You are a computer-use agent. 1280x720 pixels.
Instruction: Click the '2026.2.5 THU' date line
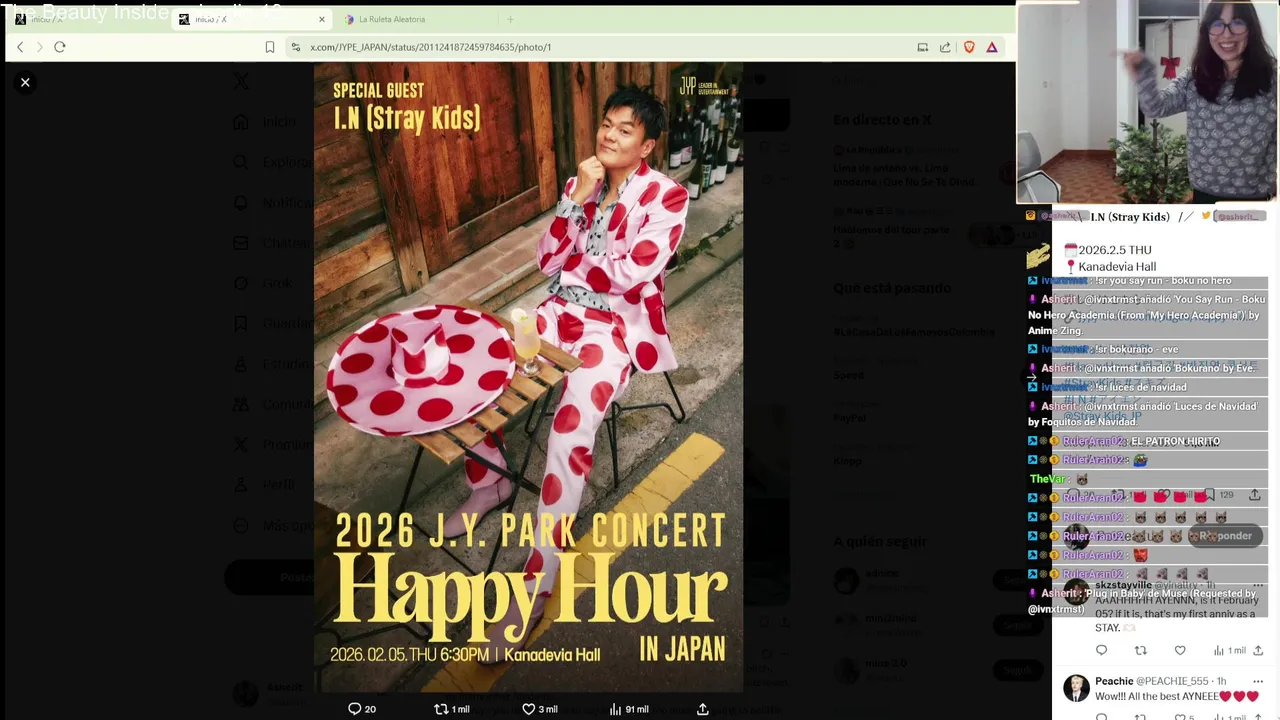pyautogui.click(x=1114, y=250)
